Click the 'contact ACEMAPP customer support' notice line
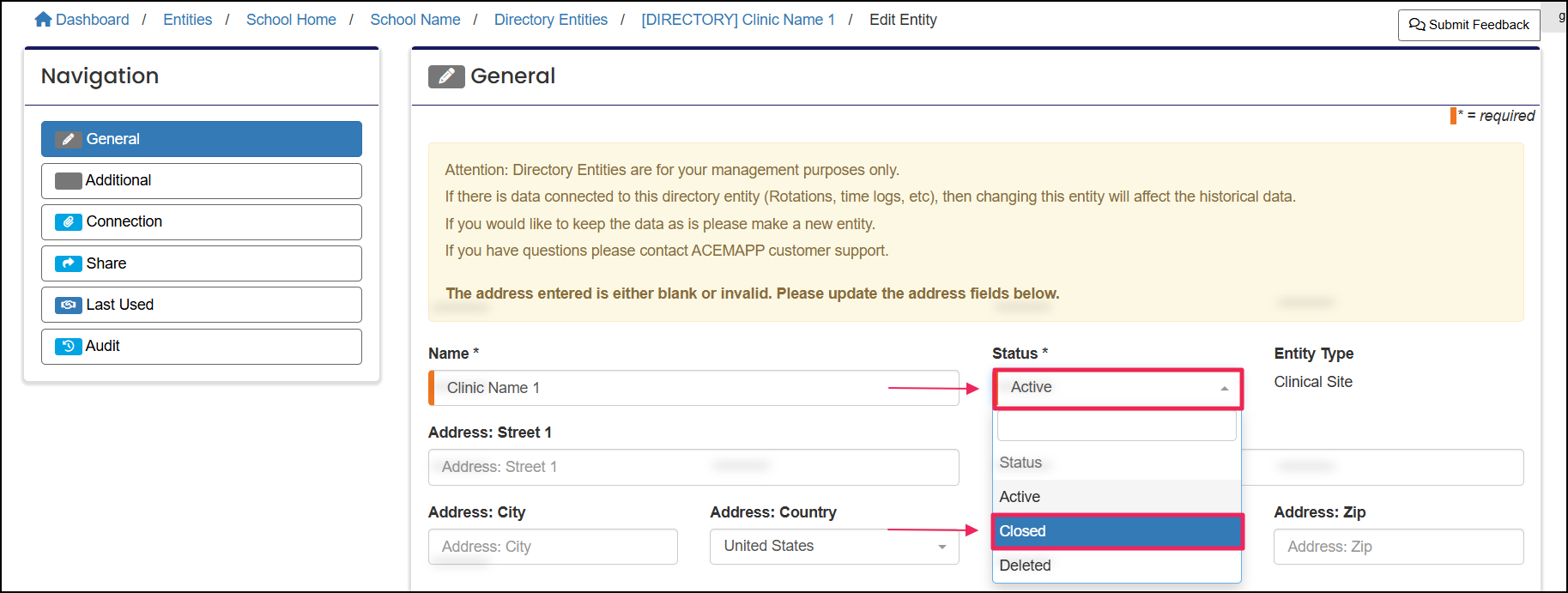Image resolution: width=1568 pixels, height=593 pixels. click(667, 251)
